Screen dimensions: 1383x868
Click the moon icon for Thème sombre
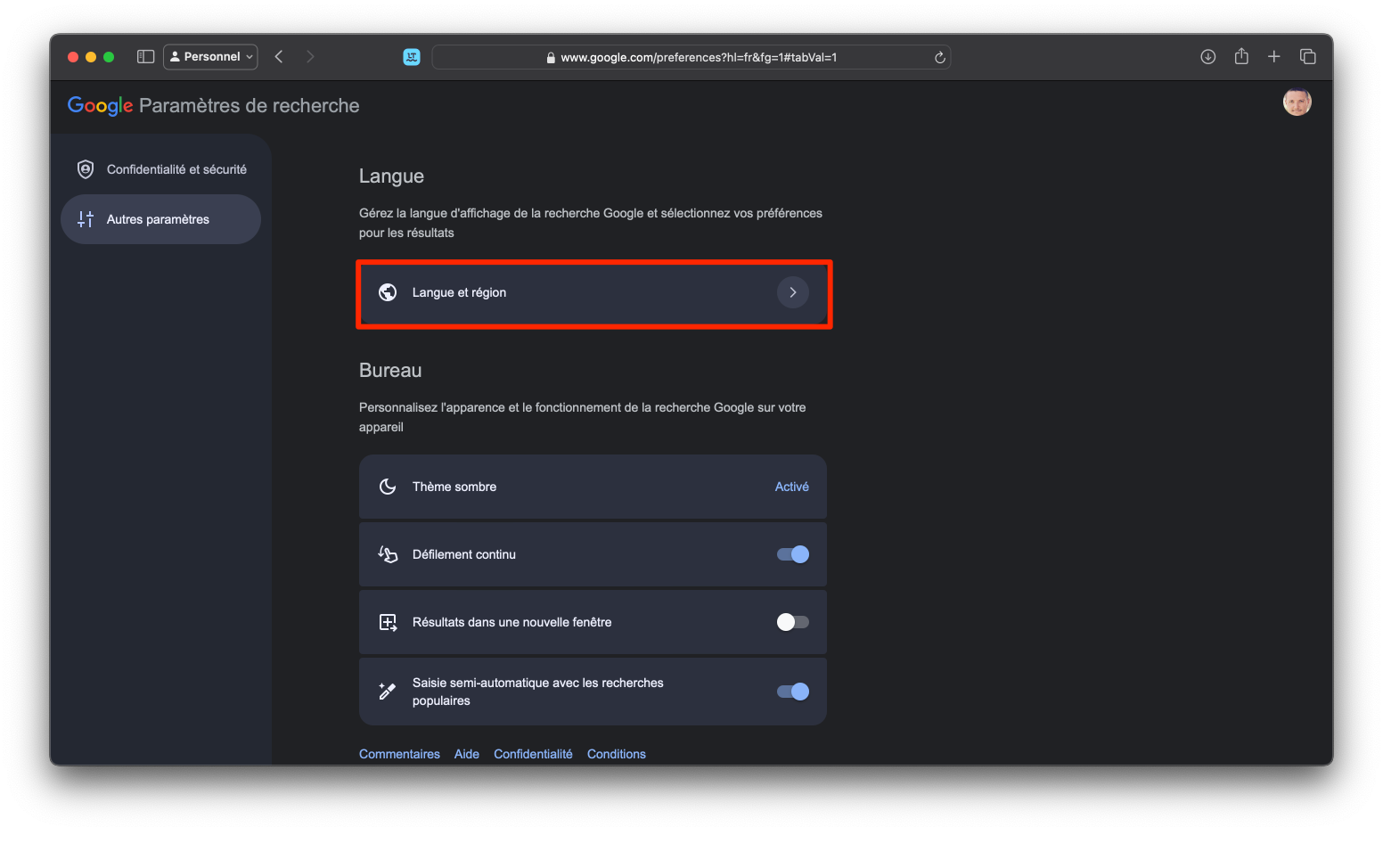(x=388, y=487)
